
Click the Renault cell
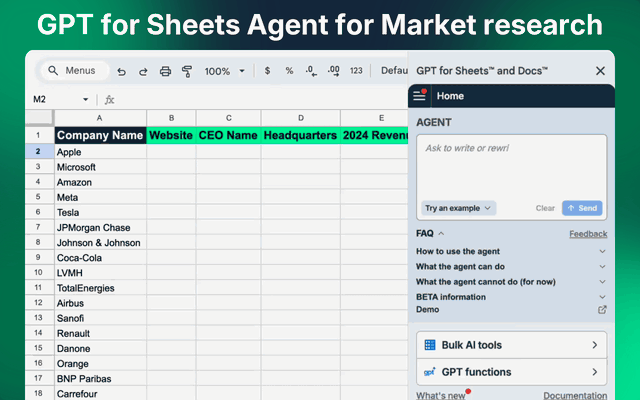coord(100,333)
